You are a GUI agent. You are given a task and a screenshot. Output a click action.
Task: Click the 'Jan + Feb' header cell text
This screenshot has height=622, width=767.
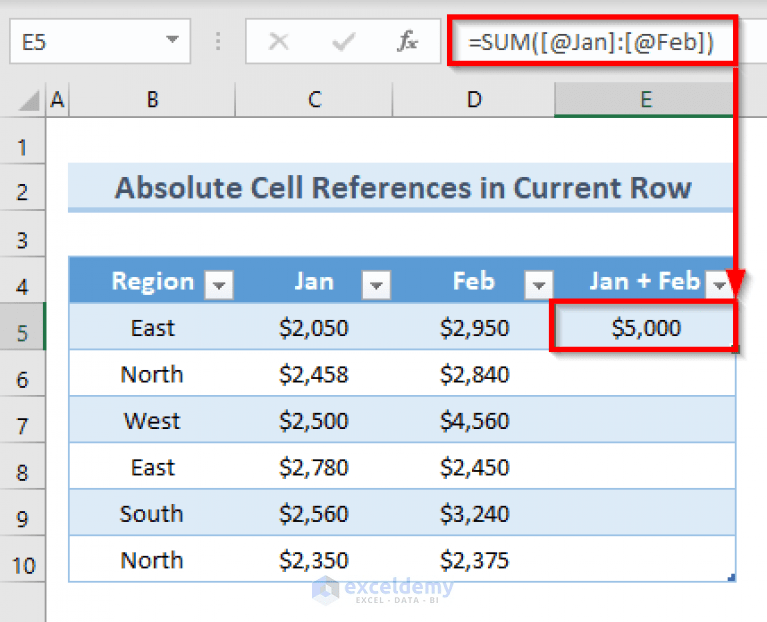pyautogui.click(x=645, y=281)
